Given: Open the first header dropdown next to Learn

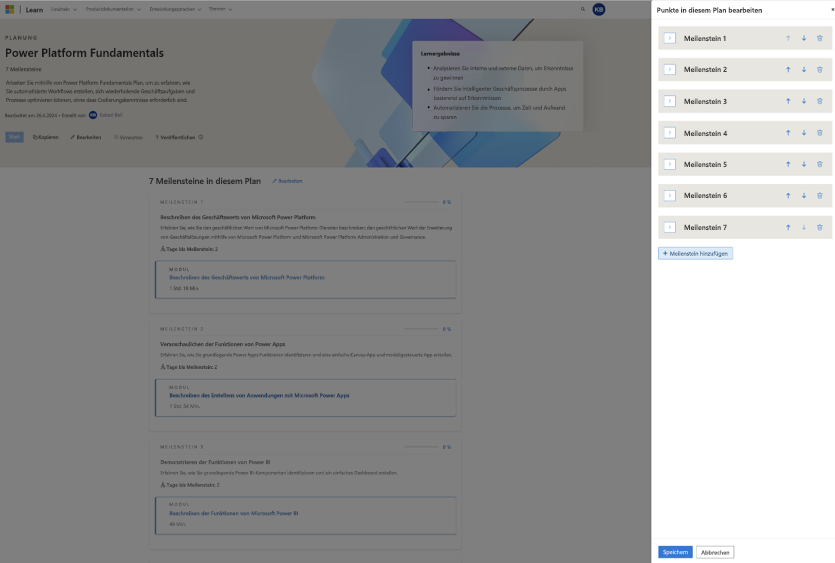Looking at the screenshot, I should tap(64, 9).
